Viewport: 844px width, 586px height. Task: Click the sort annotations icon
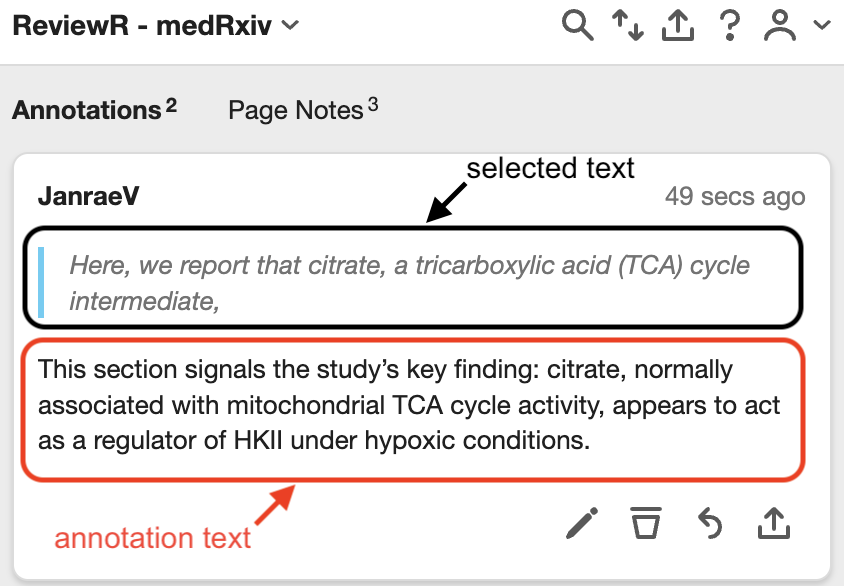628,26
